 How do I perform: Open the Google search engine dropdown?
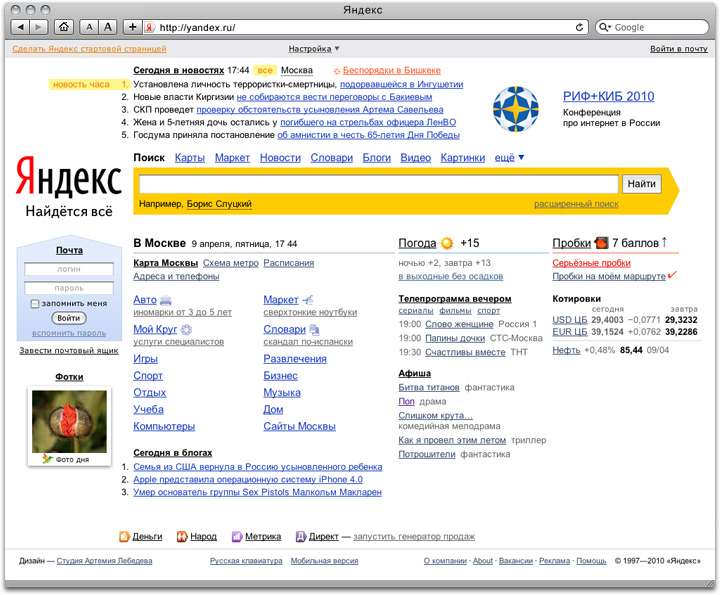point(605,27)
